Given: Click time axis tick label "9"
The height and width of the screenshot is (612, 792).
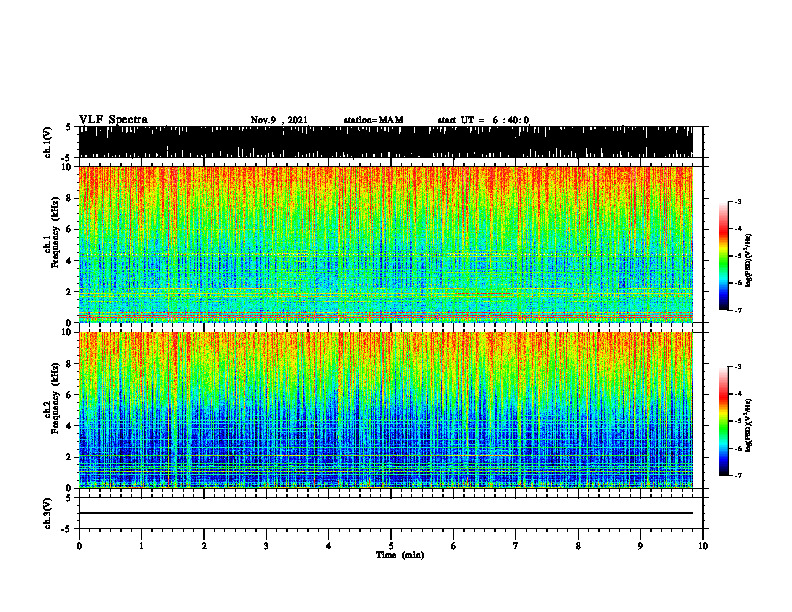Looking at the screenshot, I should coord(640,546).
